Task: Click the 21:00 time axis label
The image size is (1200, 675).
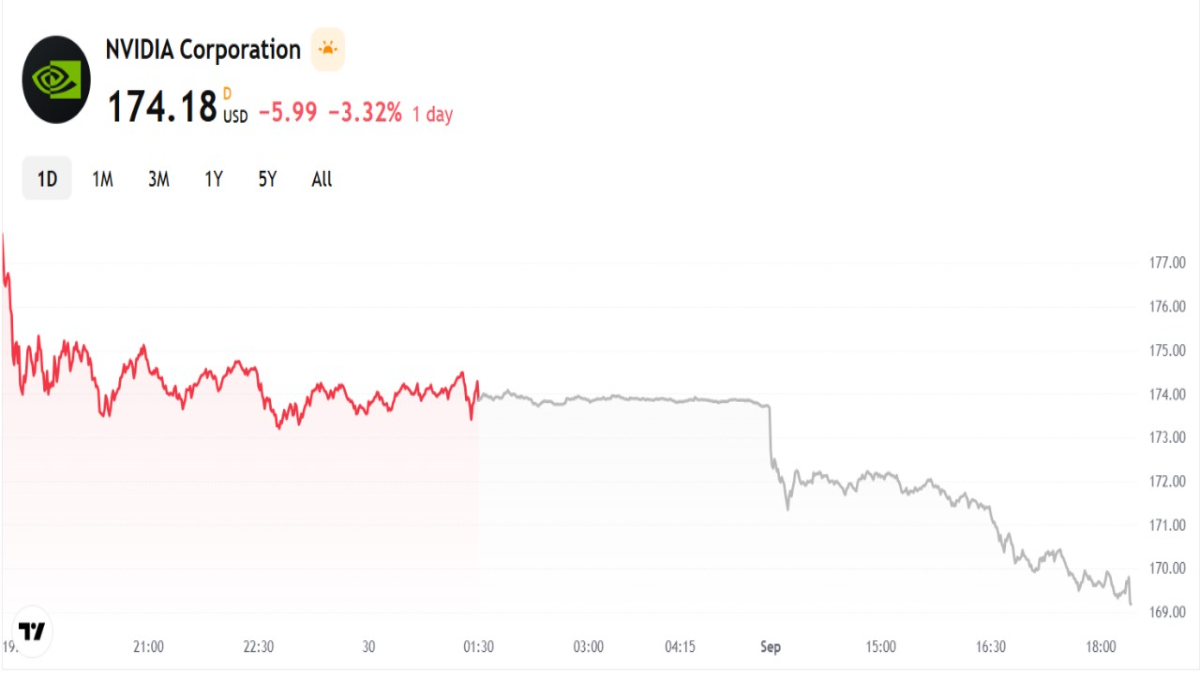Action: tap(148, 647)
